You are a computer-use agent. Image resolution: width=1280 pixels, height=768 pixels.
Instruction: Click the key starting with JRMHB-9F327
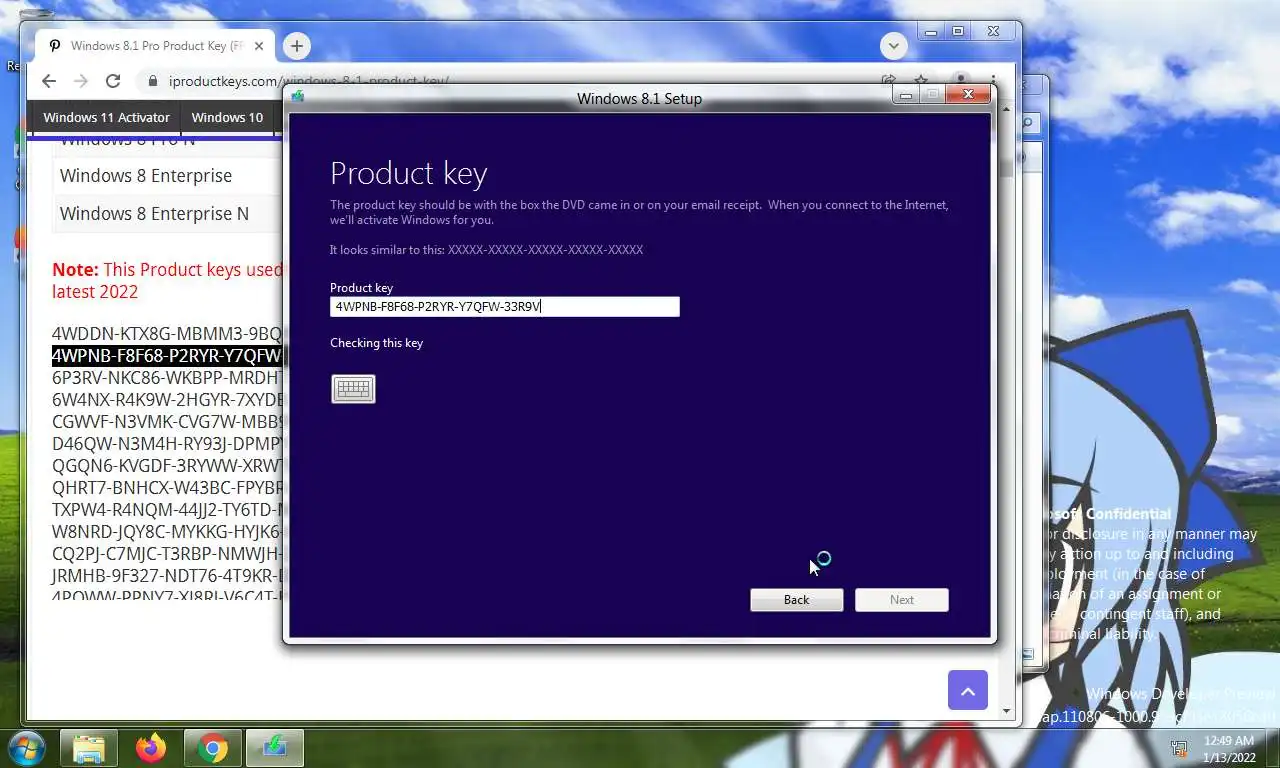(x=167, y=576)
